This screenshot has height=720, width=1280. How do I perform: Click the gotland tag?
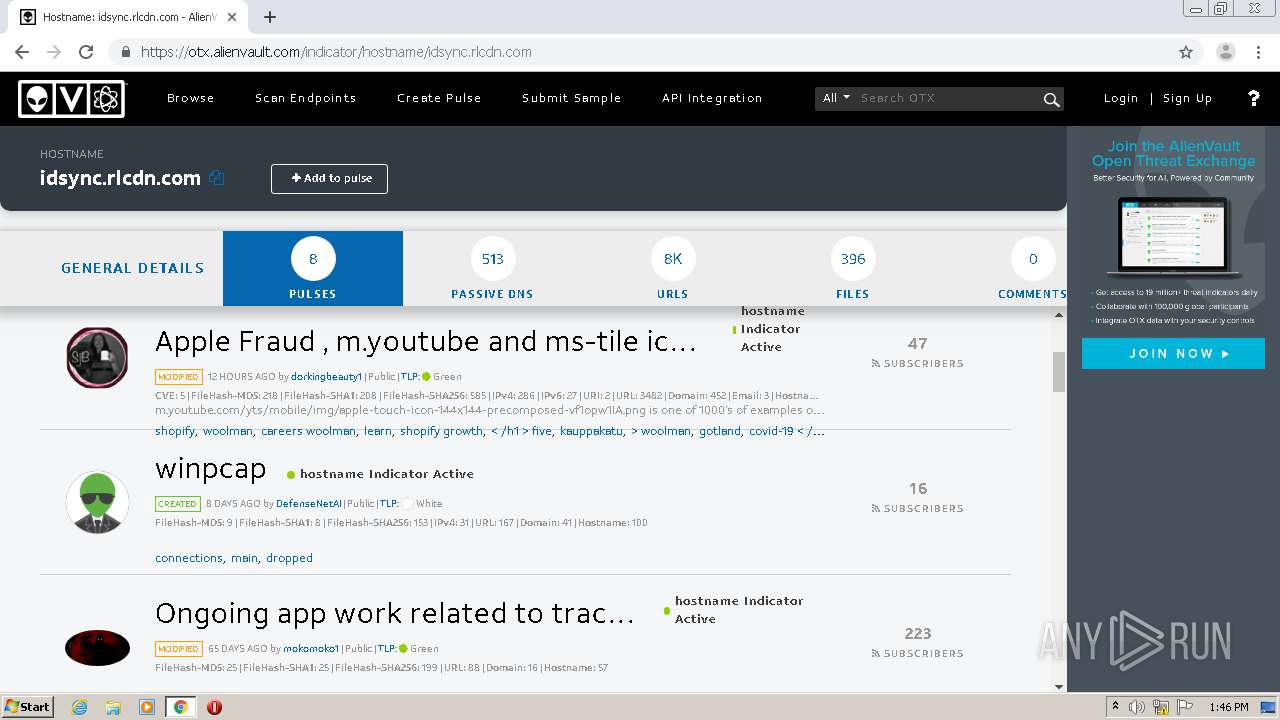719,431
